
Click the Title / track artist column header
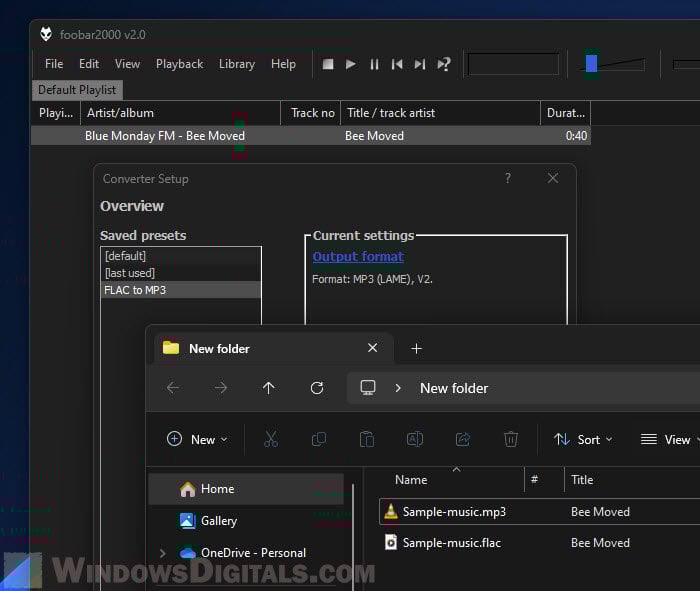point(440,113)
